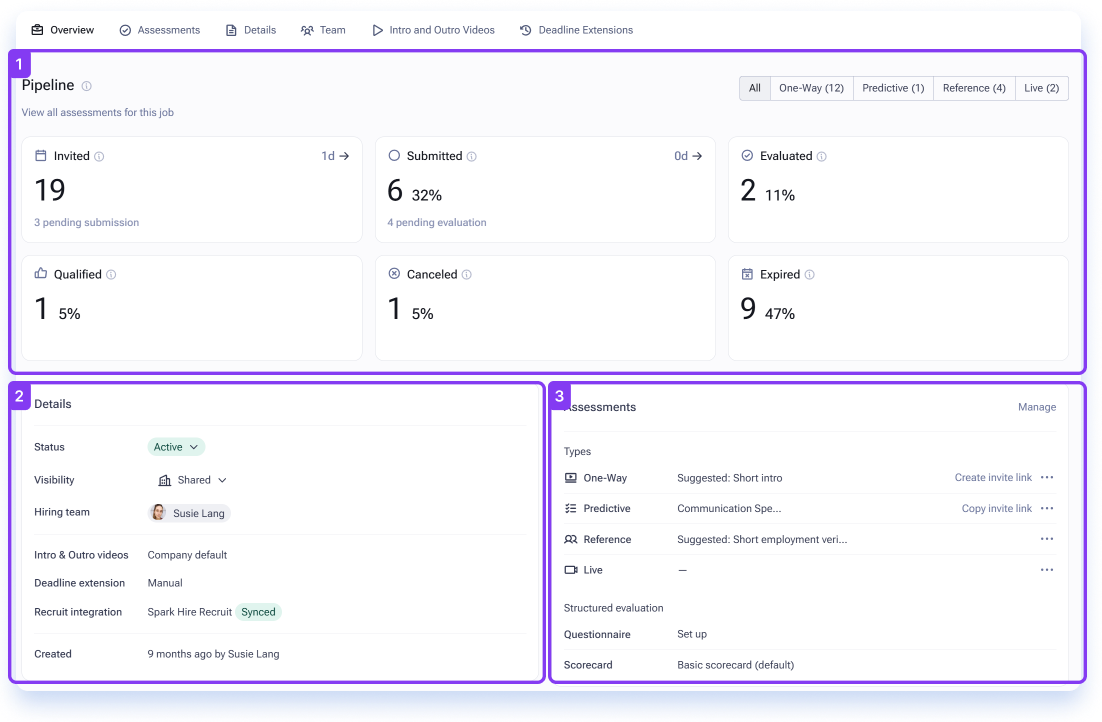Switch to the Assessments tab
This screenshot has width=1102, height=722.
pyautogui.click(x=160, y=30)
